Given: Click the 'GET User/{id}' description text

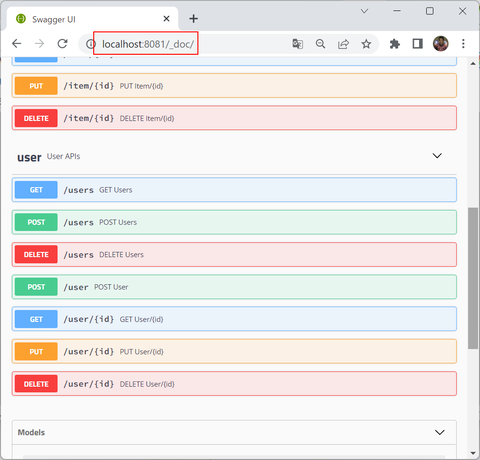Looking at the screenshot, I should tap(141, 319).
